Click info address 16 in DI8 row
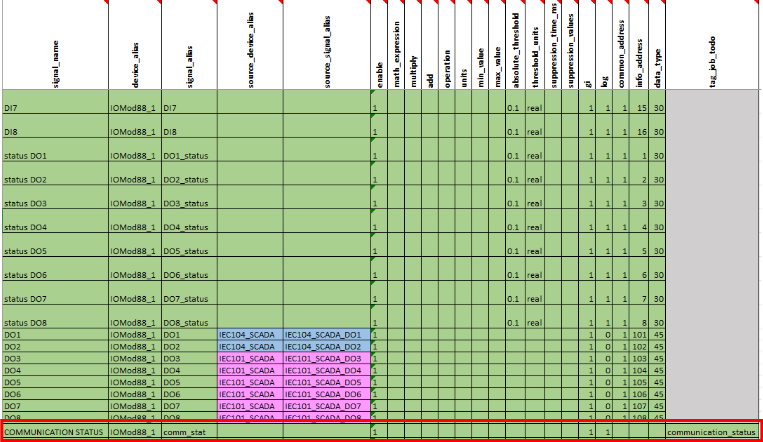763x442 pixels. coord(639,126)
